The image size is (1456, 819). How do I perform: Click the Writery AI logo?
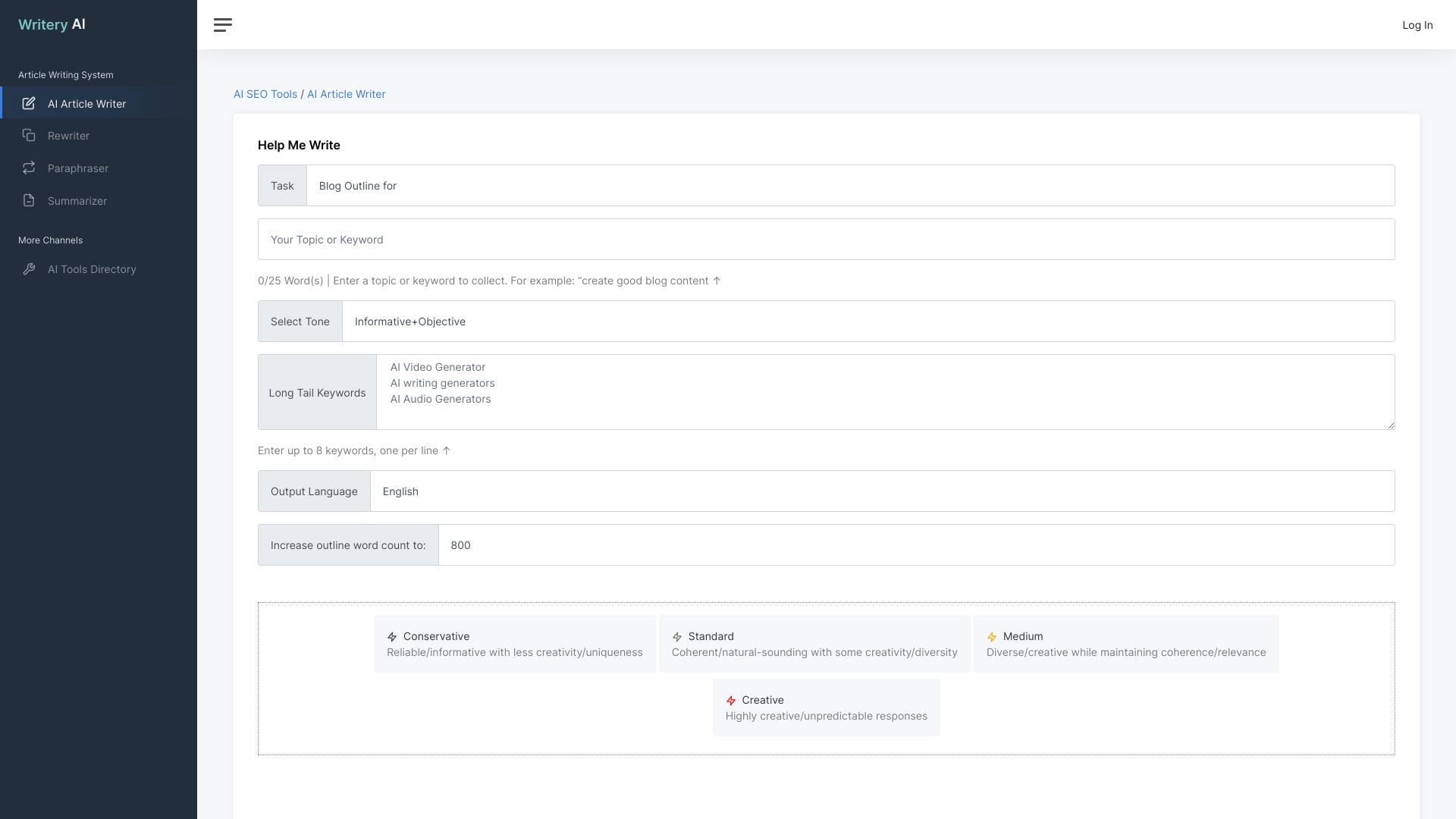(50, 24)
